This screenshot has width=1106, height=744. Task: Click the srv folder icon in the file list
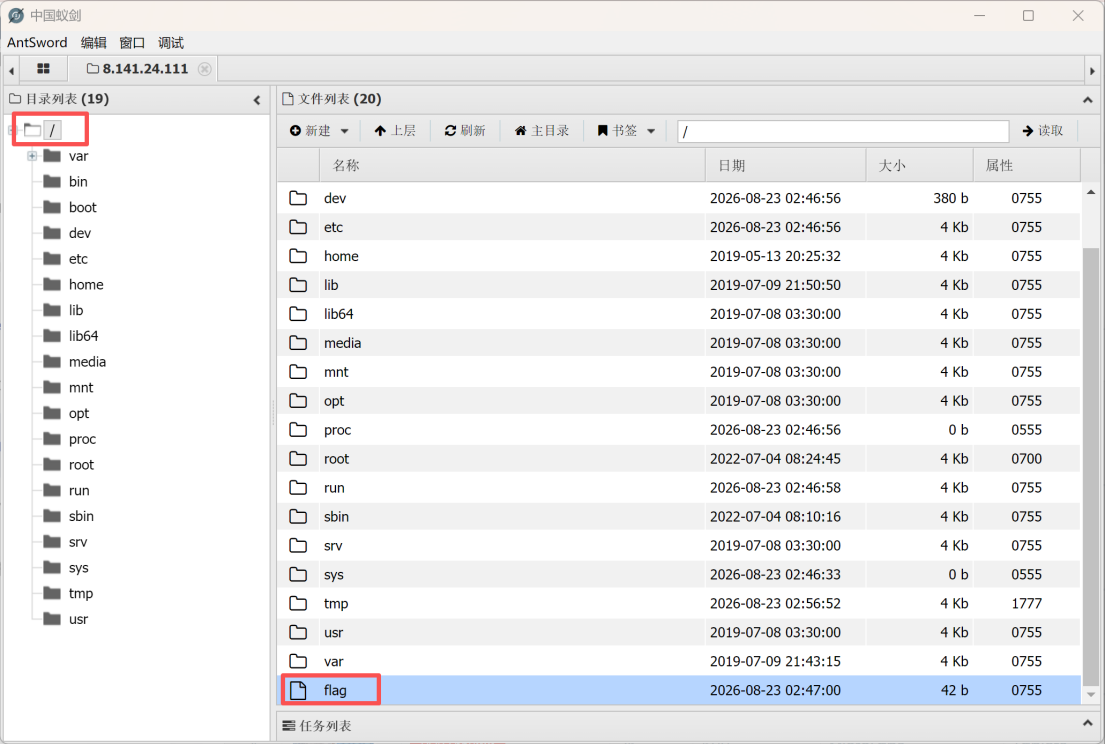tap(298, 545)
